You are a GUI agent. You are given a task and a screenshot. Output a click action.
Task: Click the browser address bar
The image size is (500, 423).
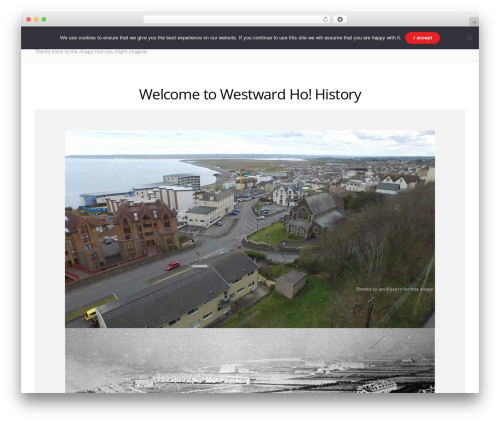pos(237,20)
